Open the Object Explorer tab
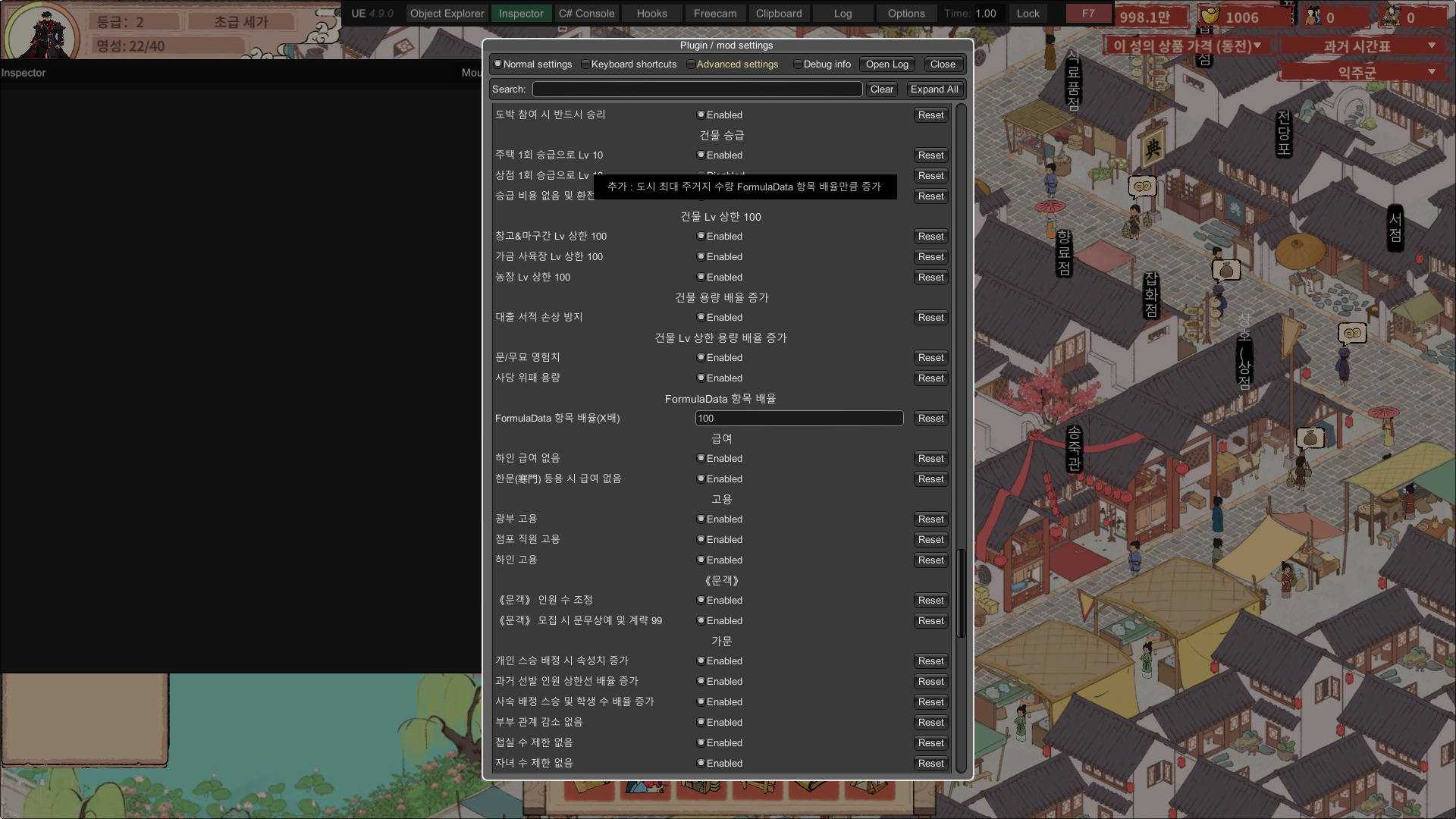 click(447, 14)
